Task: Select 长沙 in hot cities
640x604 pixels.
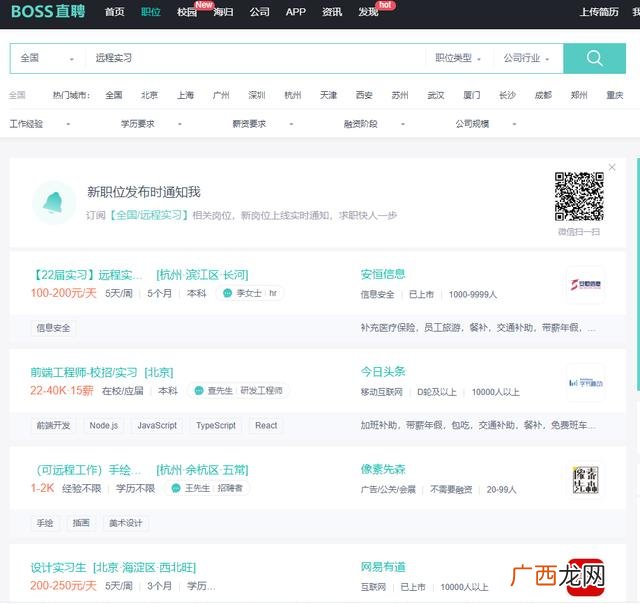Action: click(x=507, y=95)
